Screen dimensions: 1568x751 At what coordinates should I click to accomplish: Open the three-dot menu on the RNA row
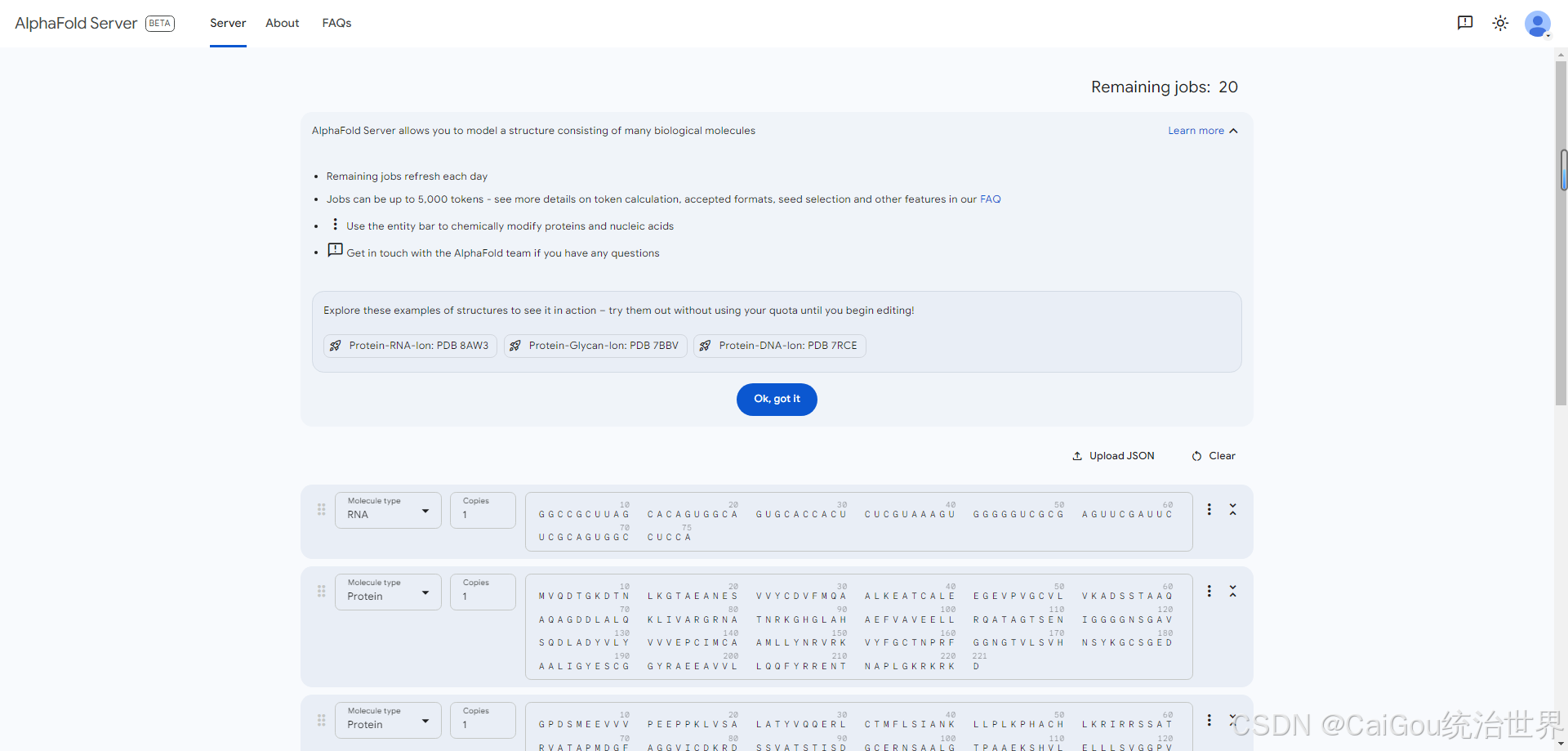click(1209, 509)
